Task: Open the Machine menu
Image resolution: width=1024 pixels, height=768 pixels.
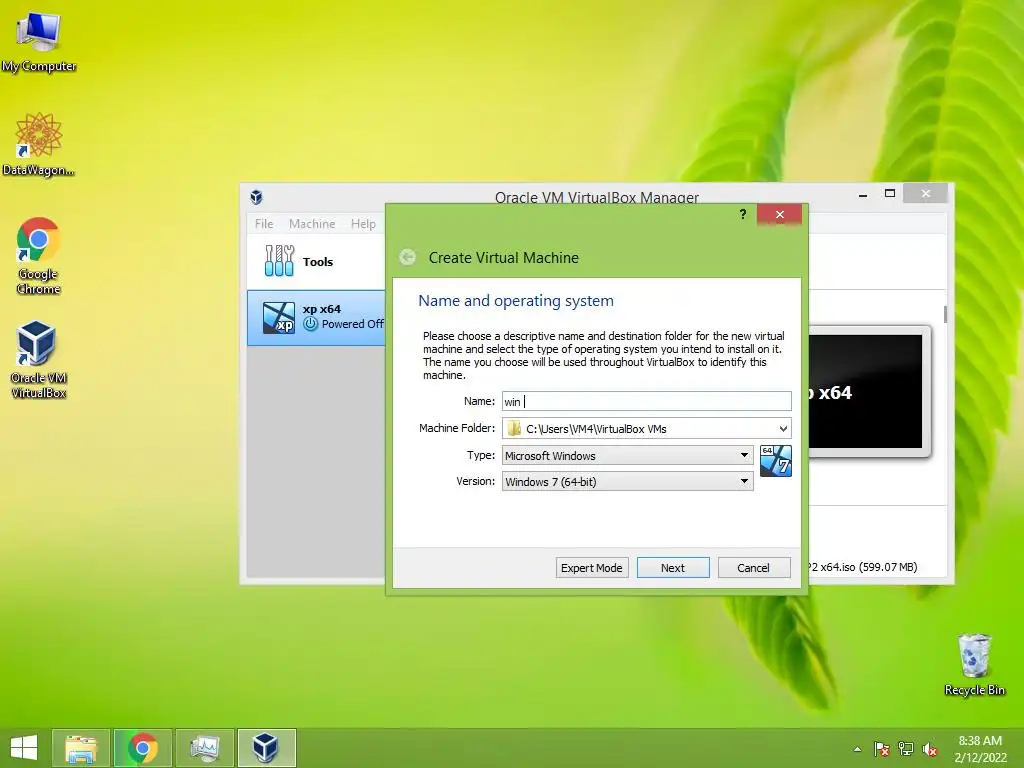Action: pos(312,223)
